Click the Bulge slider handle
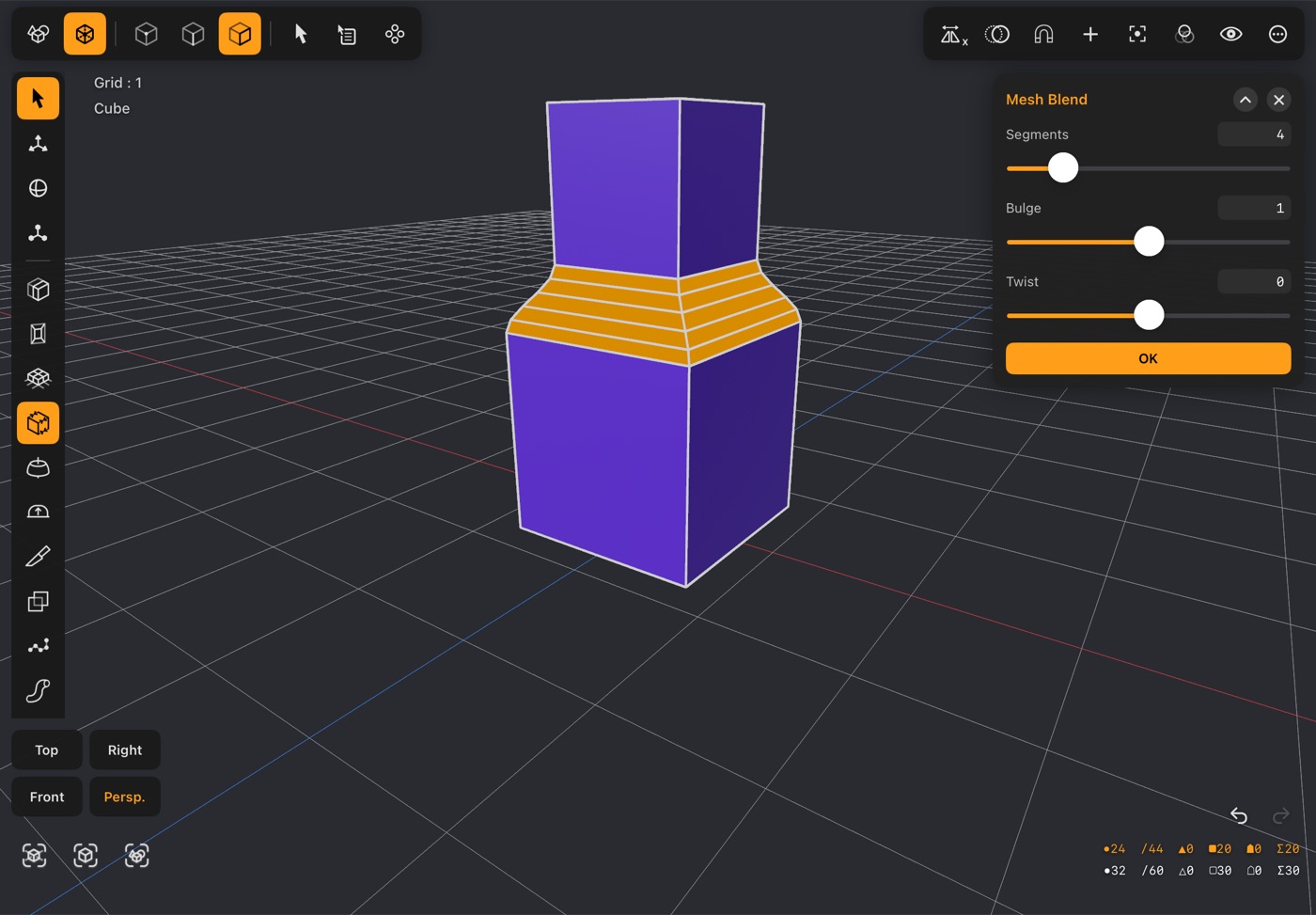Image resolution: width=1316 pixels, height=915 pixels. click(1149, 242)
